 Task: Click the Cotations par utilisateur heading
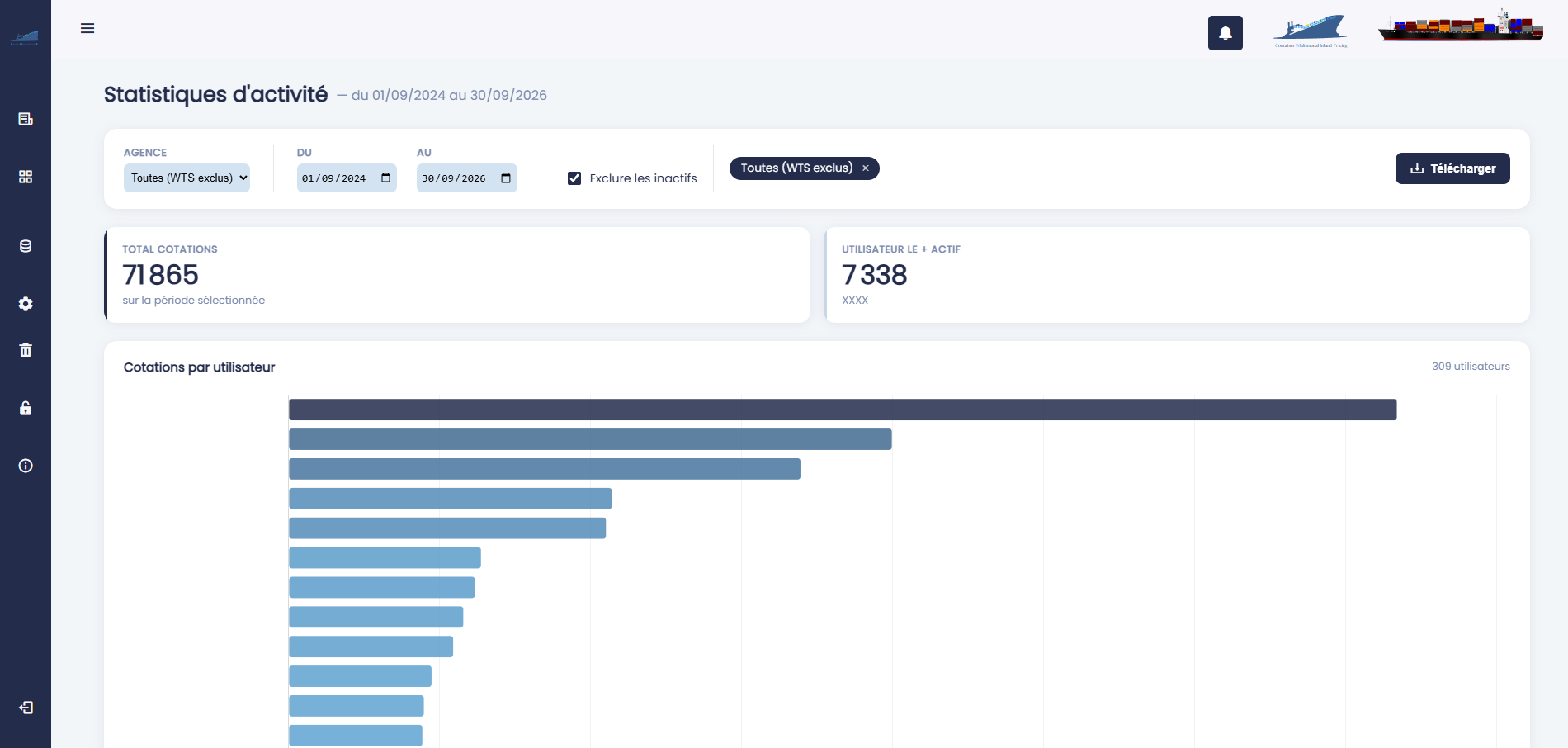click(x=199, y=367)
